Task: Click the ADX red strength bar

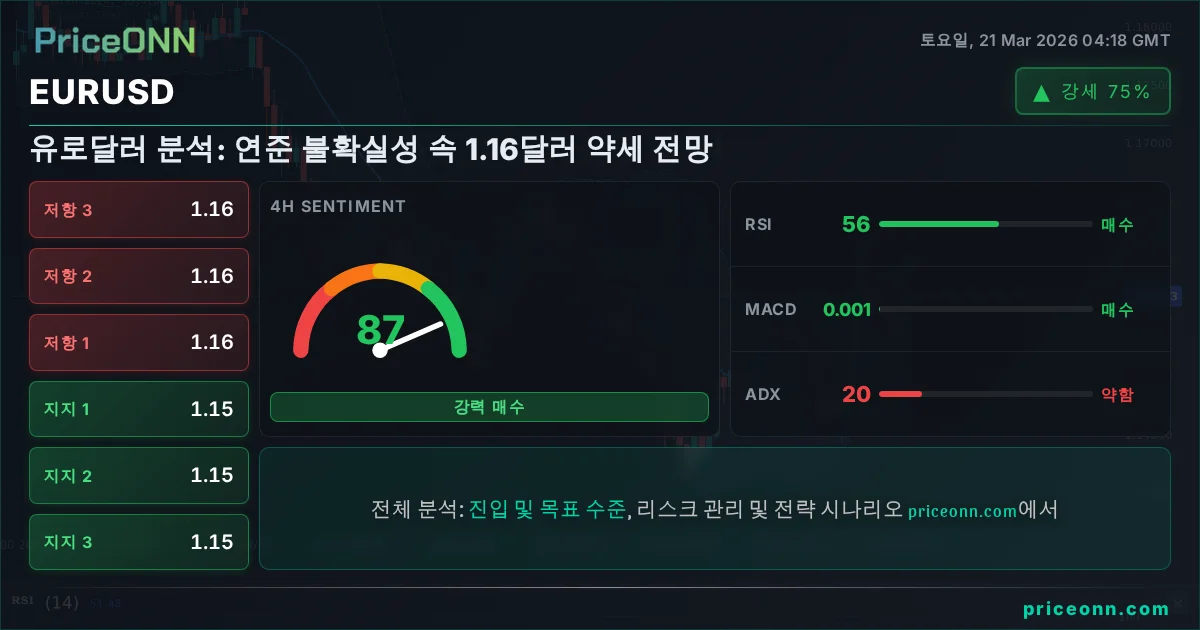Action: (x=900, y=394)
